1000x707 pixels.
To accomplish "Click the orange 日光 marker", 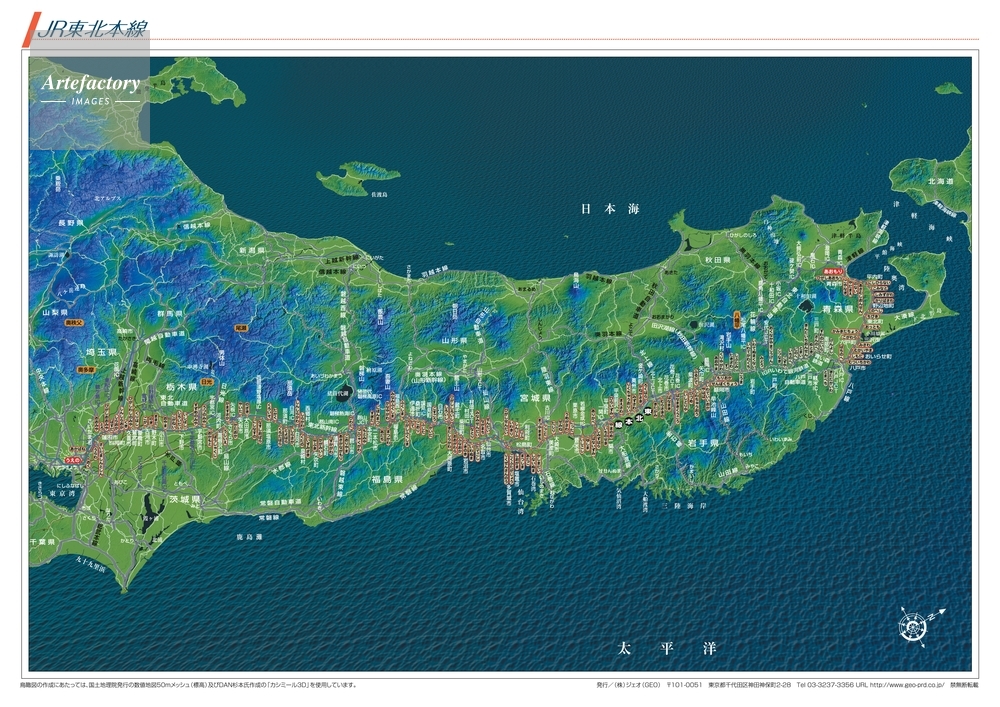I will pos(207,381).
